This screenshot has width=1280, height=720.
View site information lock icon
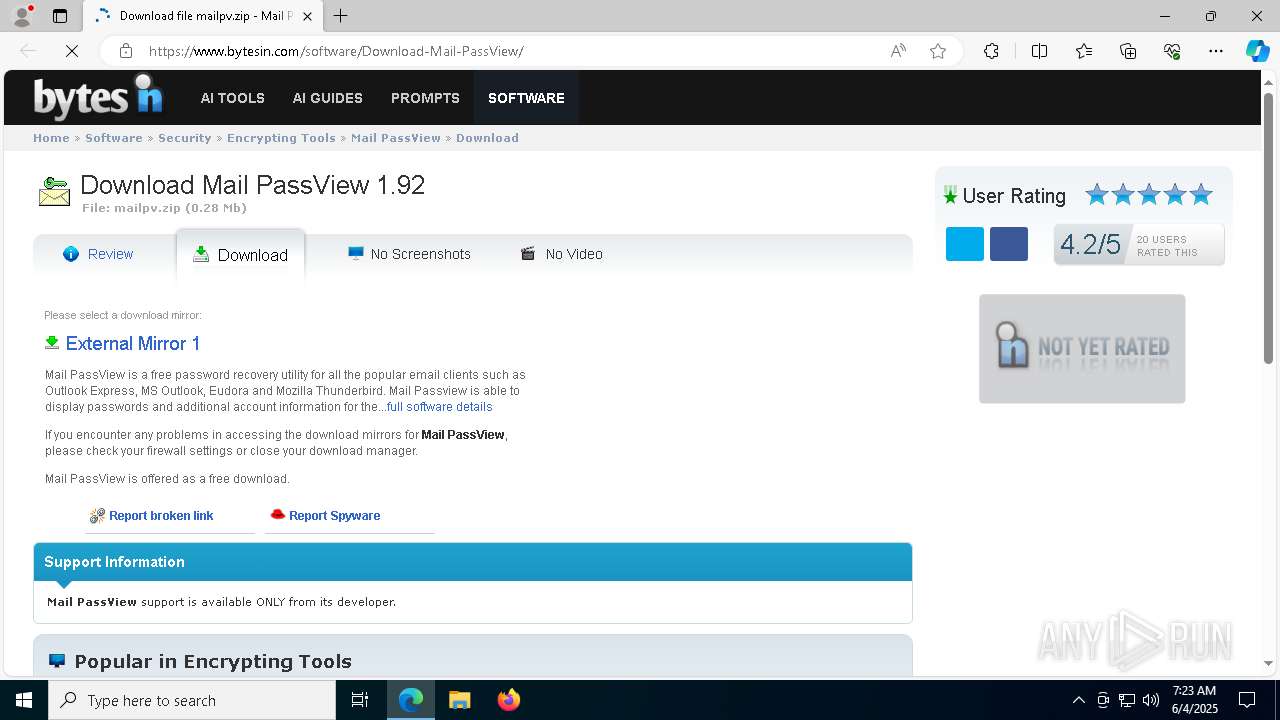126,51
